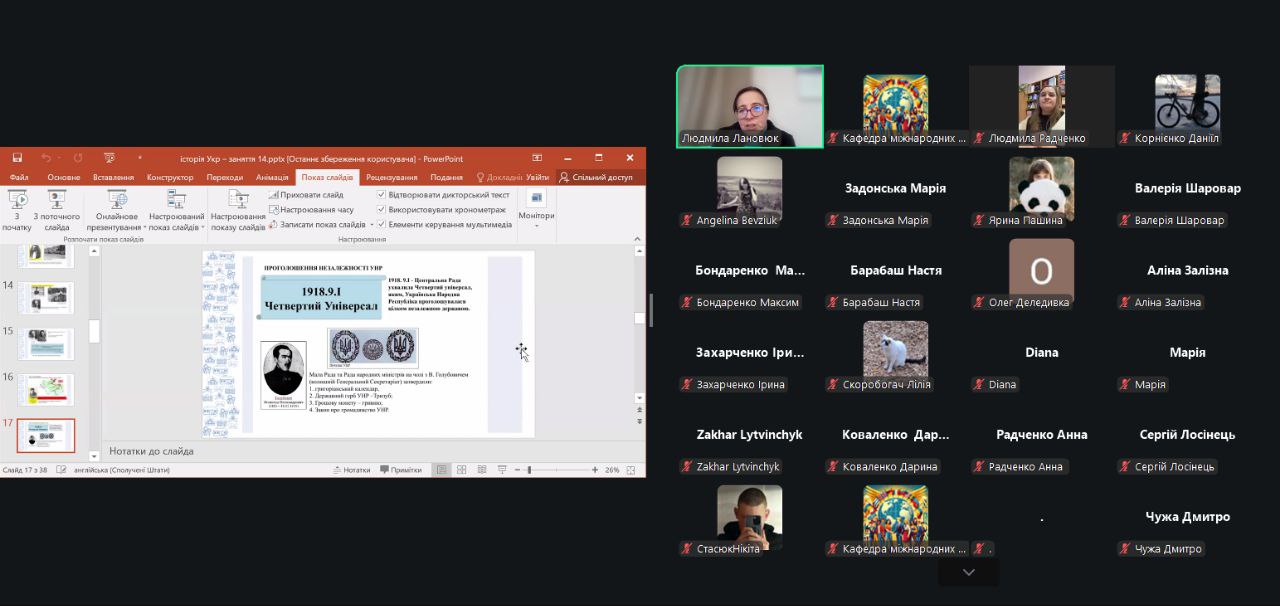1280x606 pixels.
Task: Uncheck 'Використовувати хронометраж' checkbox
Action: click(x=381, y=210)
